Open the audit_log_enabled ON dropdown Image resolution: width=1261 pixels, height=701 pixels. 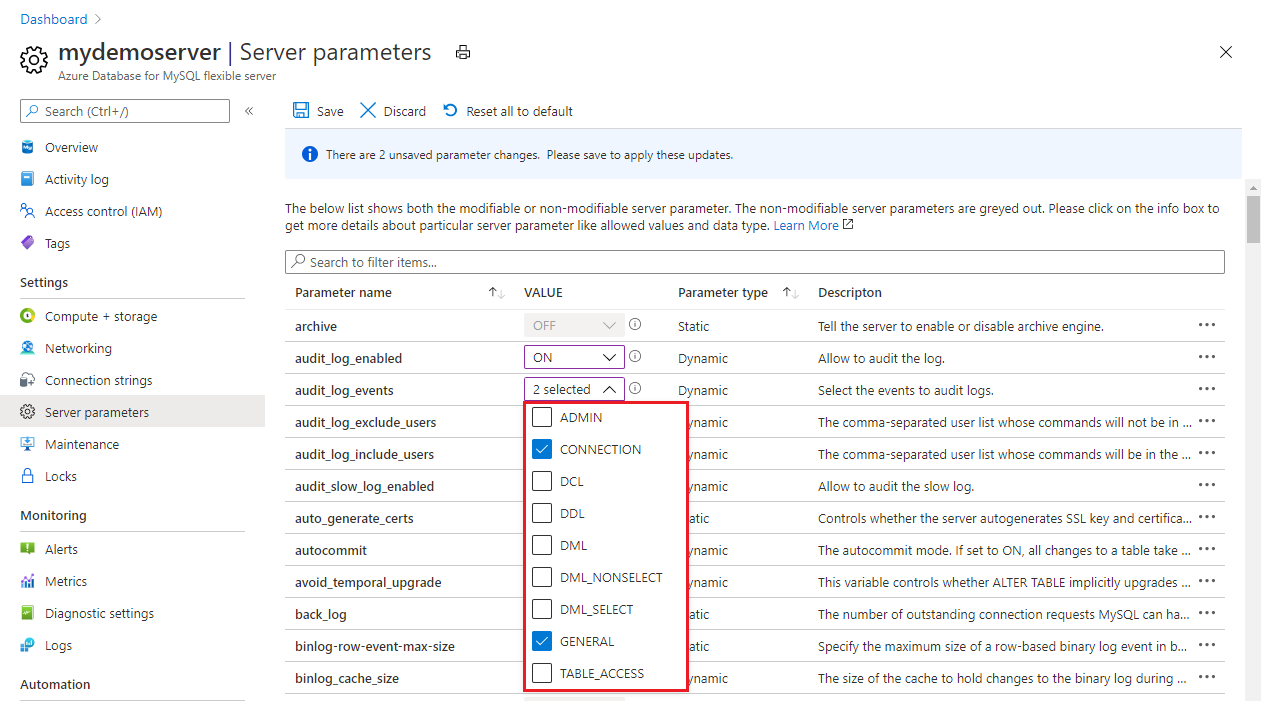click(x=574, y=357)
